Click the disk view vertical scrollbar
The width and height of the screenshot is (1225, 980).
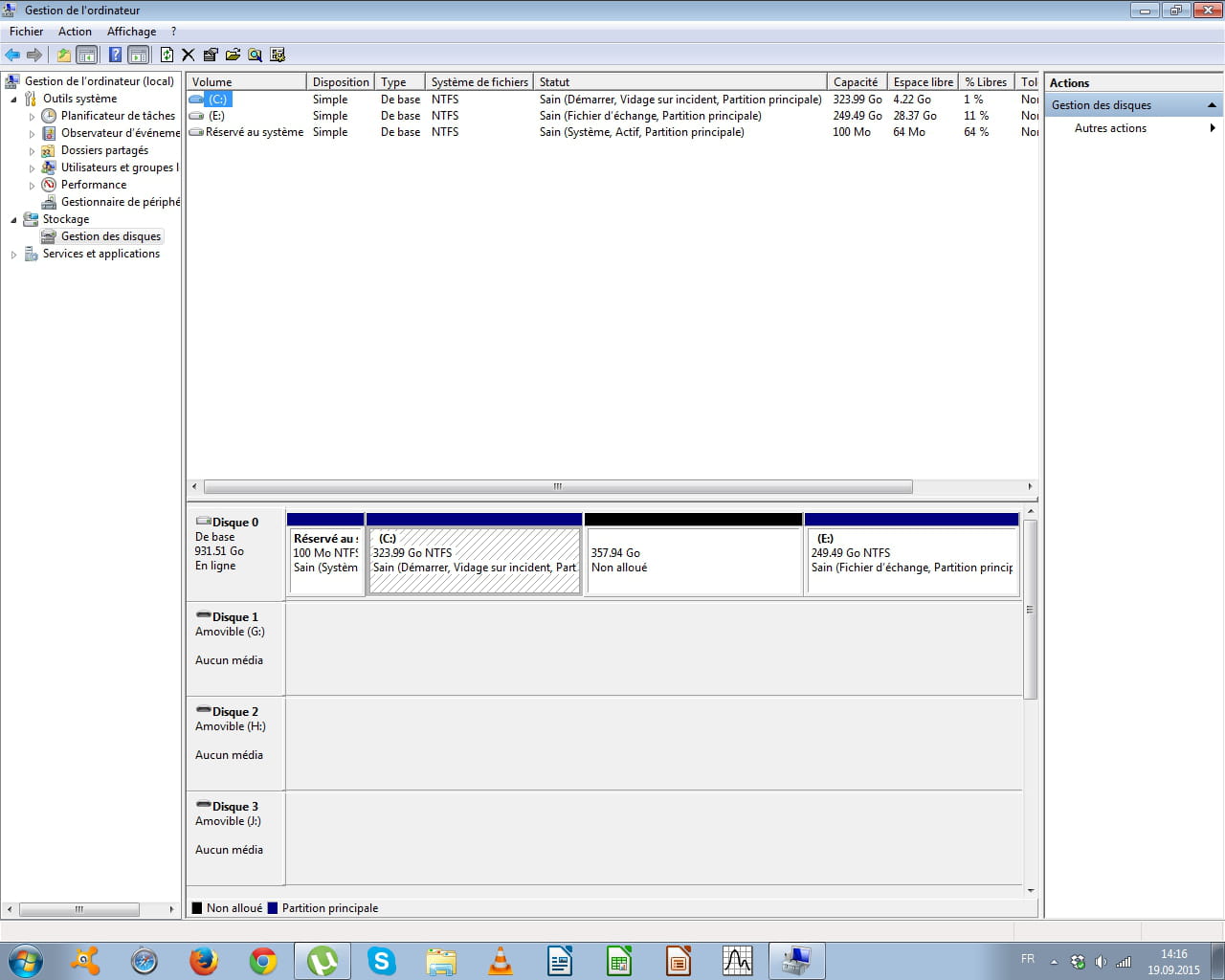tap(1031, 610)
